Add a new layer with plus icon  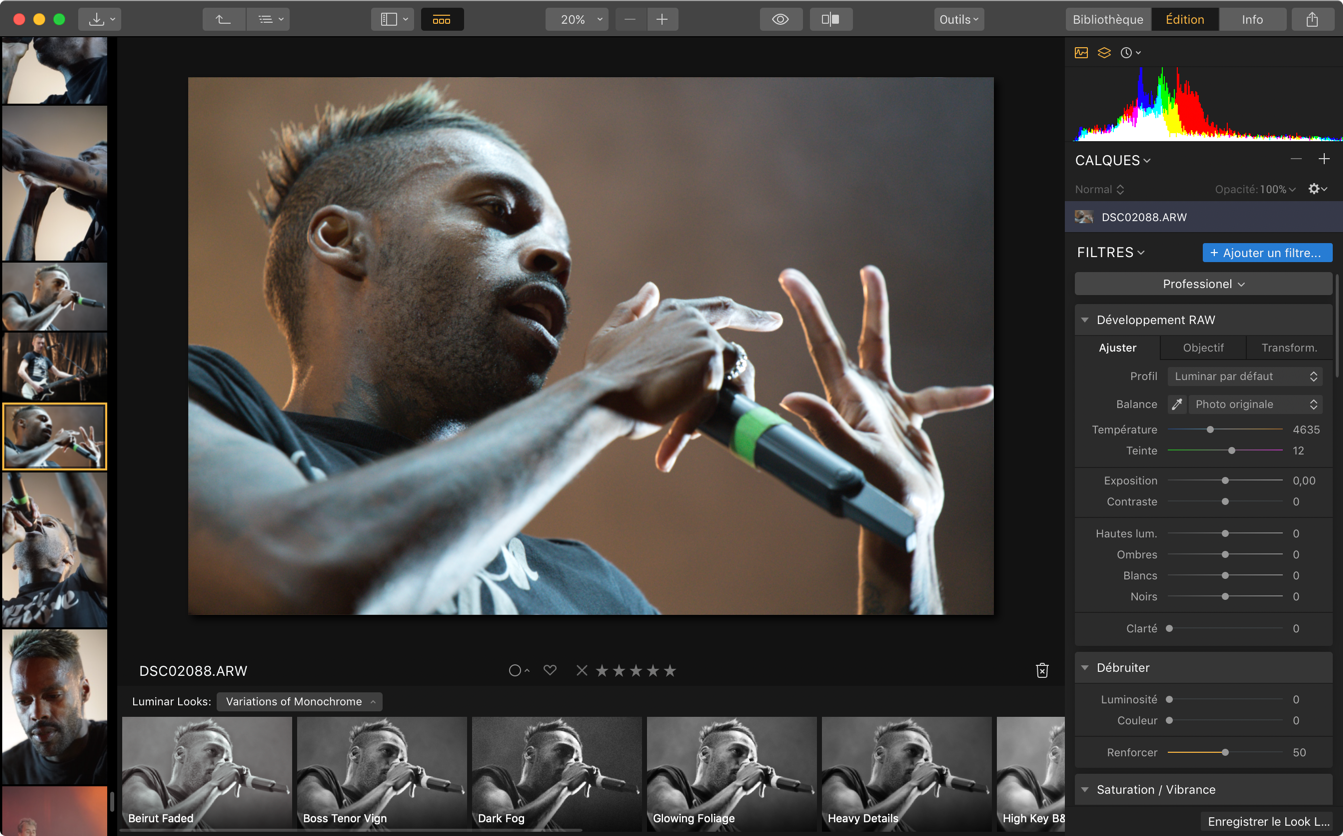pyautogui.click(x=1324, y=159)
